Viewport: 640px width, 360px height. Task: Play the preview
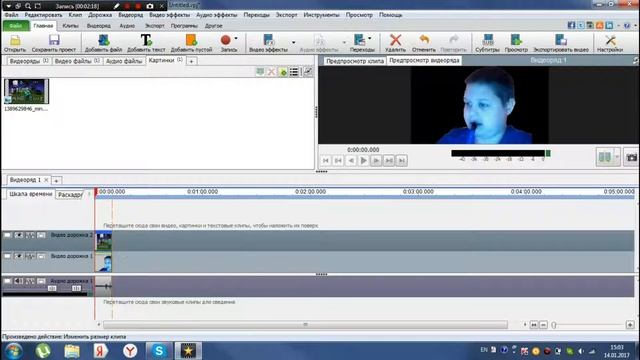click(363, 160)
